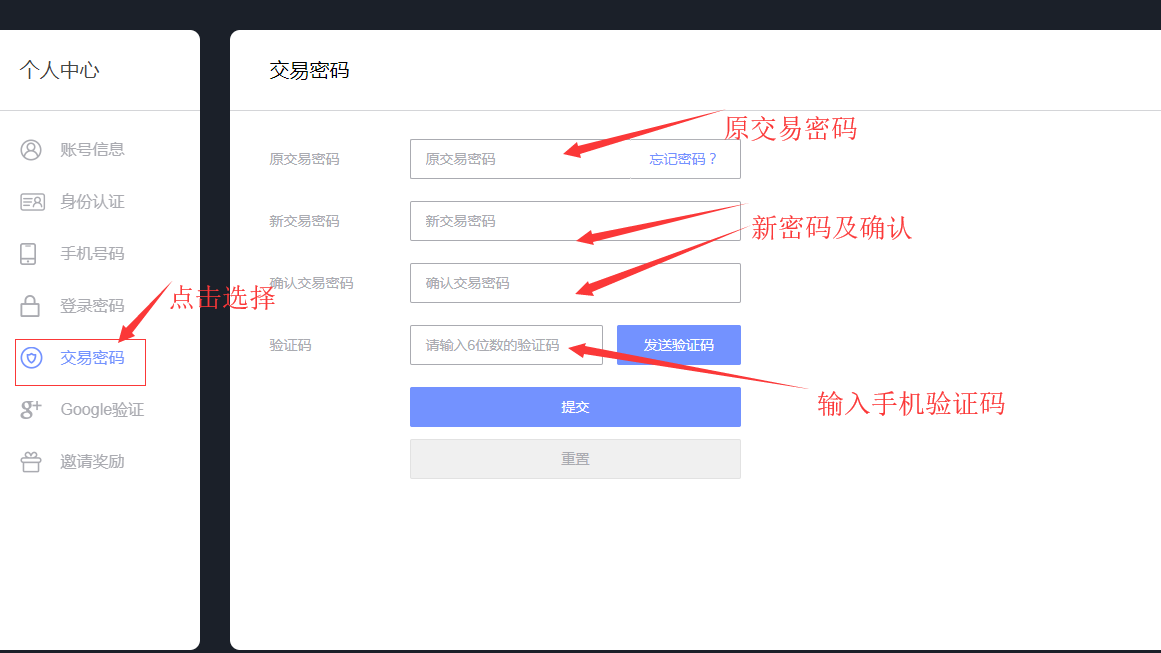The image size is (1161, 653).
Task: Open 账号信息 in the sidebar
Action: [x=92, y=150]
